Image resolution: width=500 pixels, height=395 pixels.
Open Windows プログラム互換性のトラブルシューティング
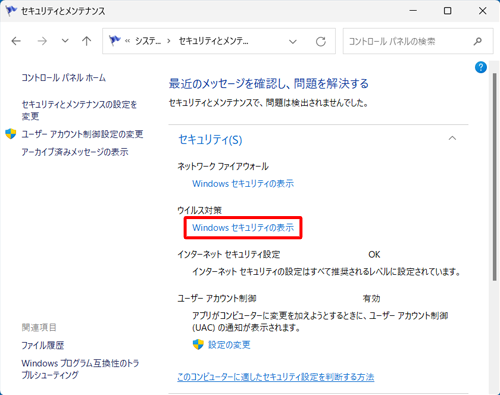pyautogui.click(x=80, y=369)
